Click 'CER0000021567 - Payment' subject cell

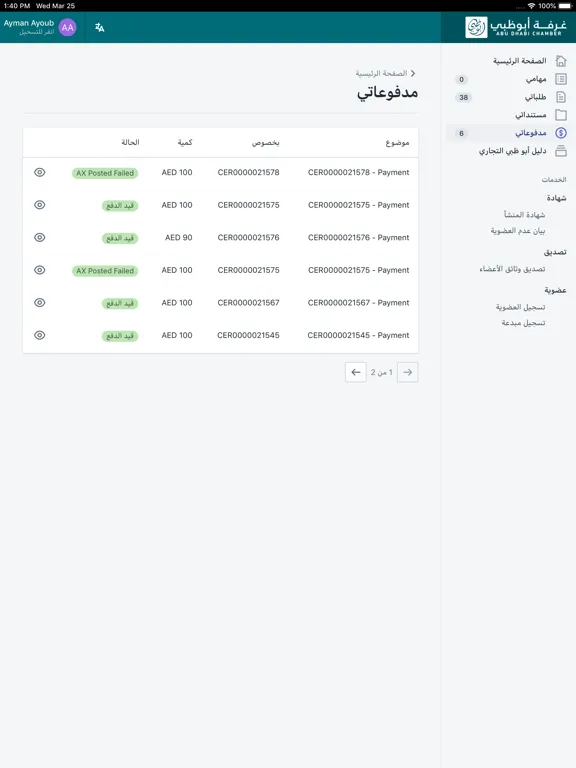click(359, 303)
